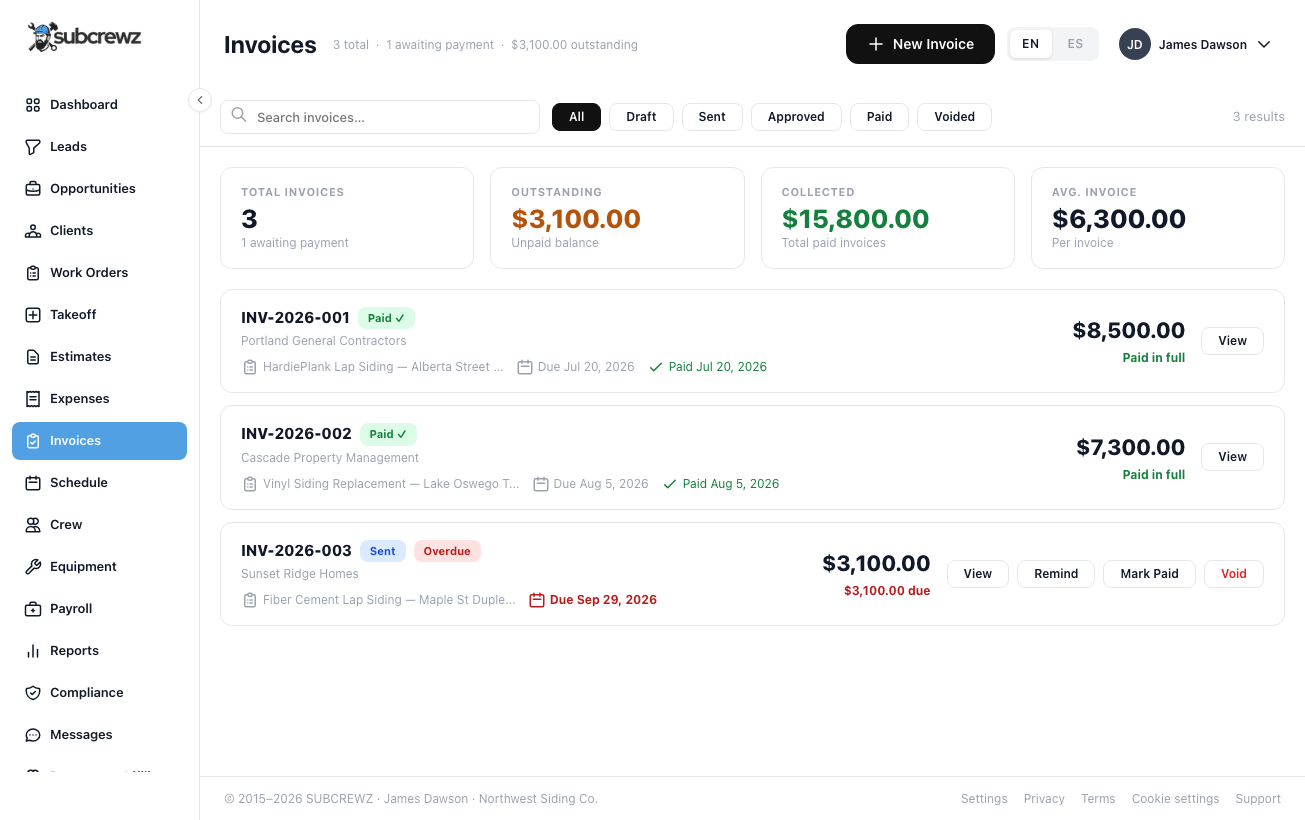Screen dimensions: 1305x820
Task: Focus the Search invoices field
Action: point(380,117)
